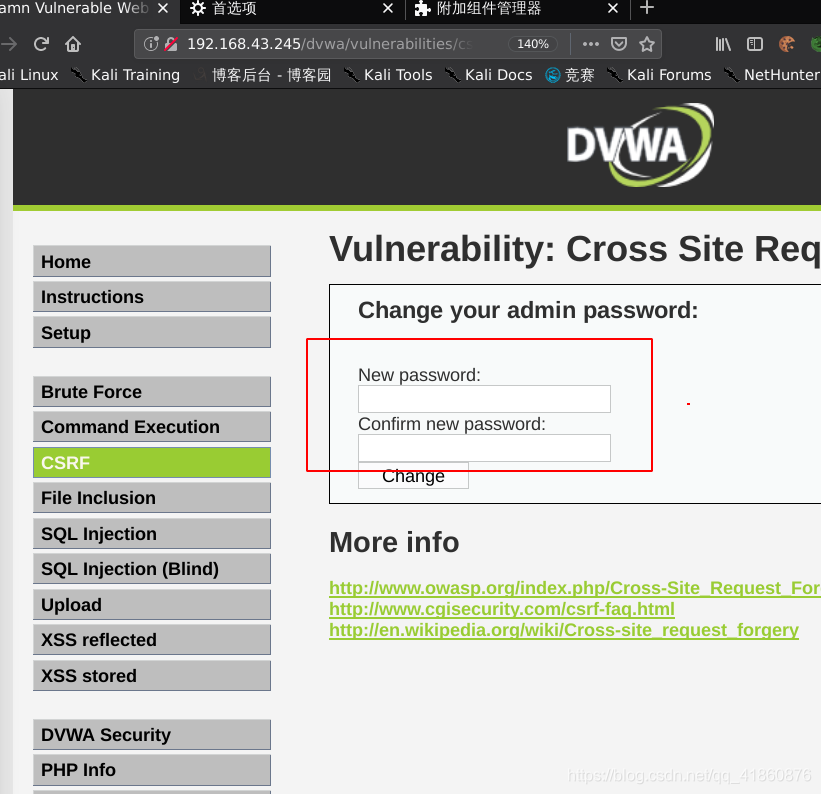Close the 首选项 tab

388,8
